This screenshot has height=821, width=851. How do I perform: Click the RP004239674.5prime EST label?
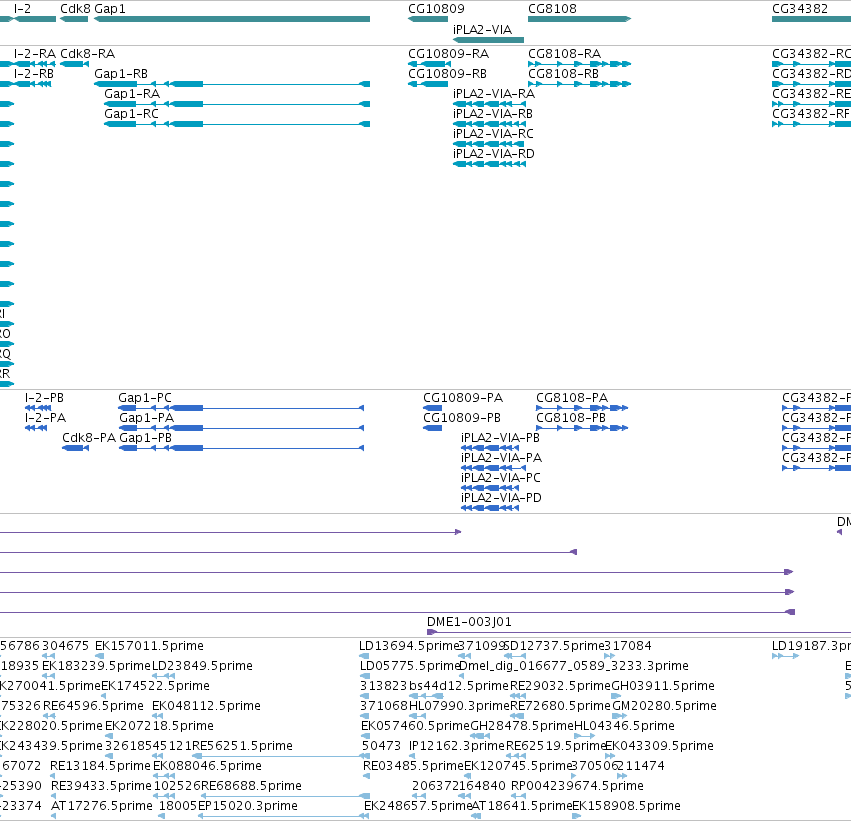(577, 786)
